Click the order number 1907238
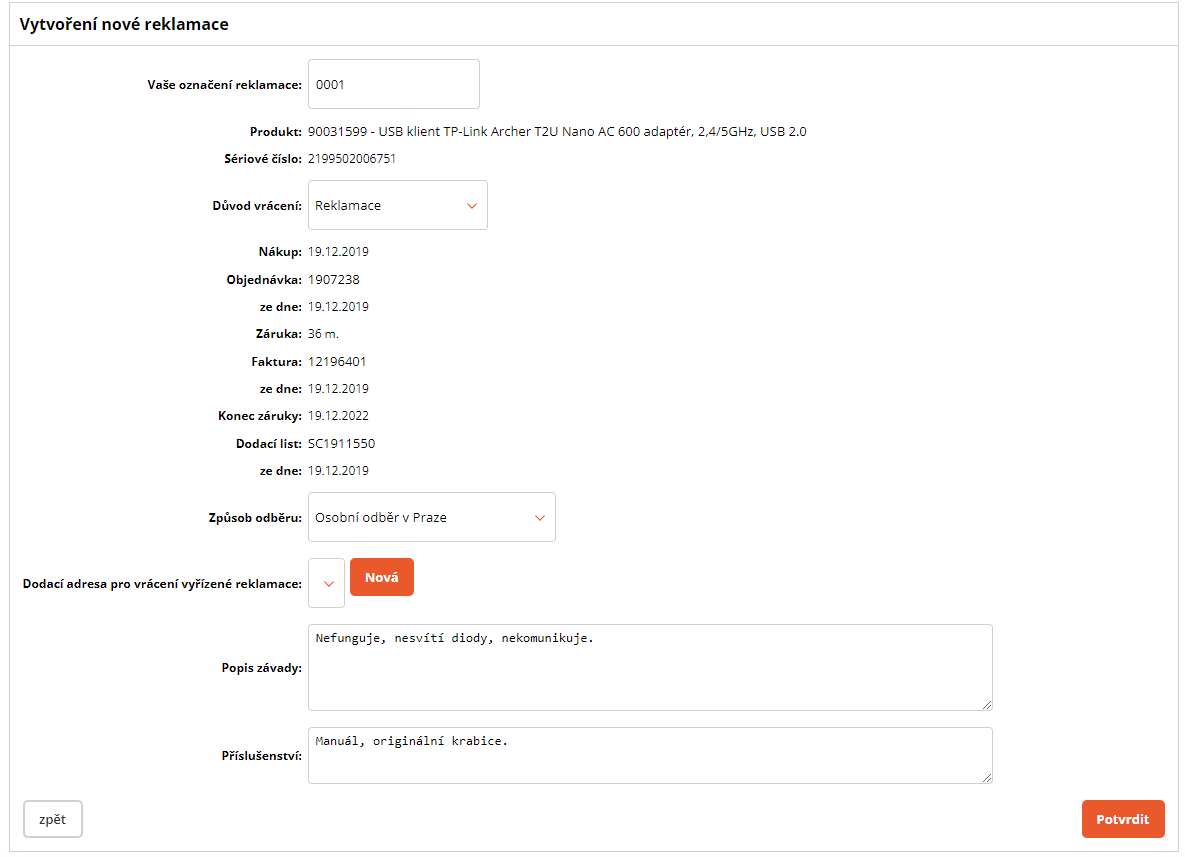This screenshot has height=857, width=1185. (333, 280)
